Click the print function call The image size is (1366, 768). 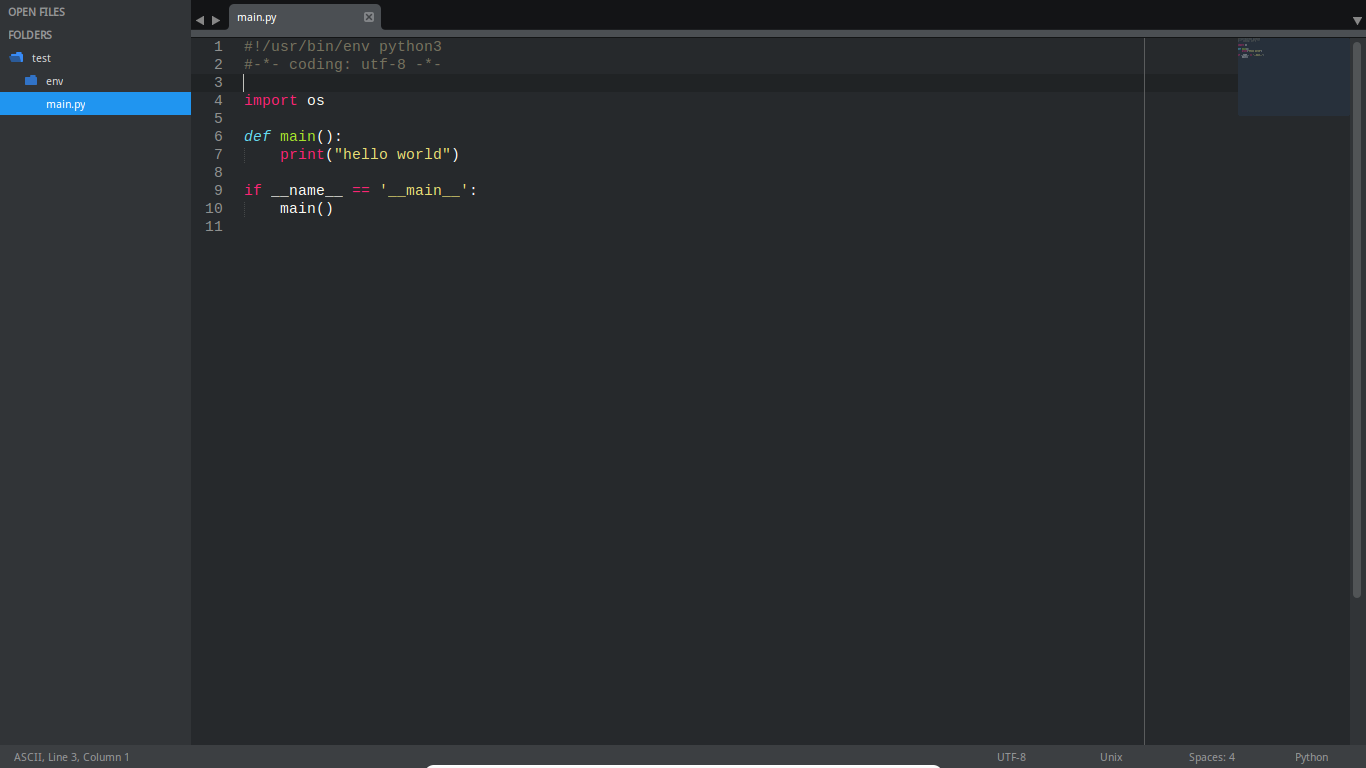click(302, 155)
